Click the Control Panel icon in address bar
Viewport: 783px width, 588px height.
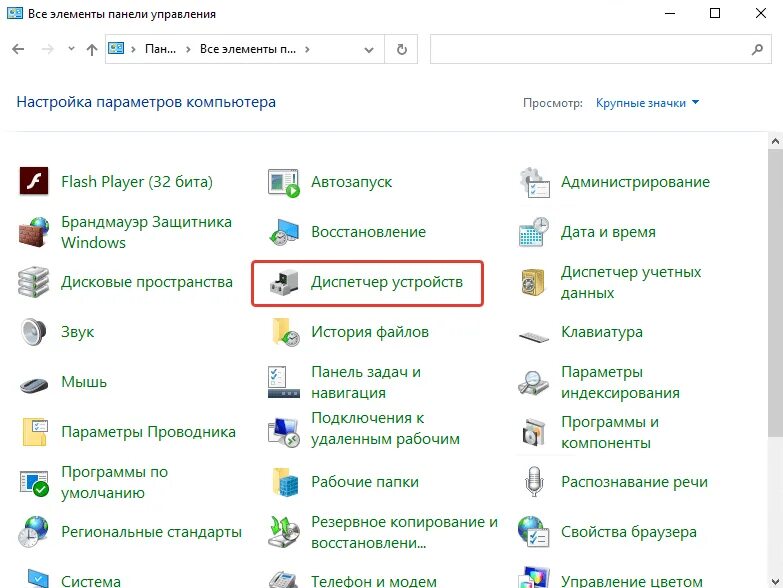click(116, 48)
